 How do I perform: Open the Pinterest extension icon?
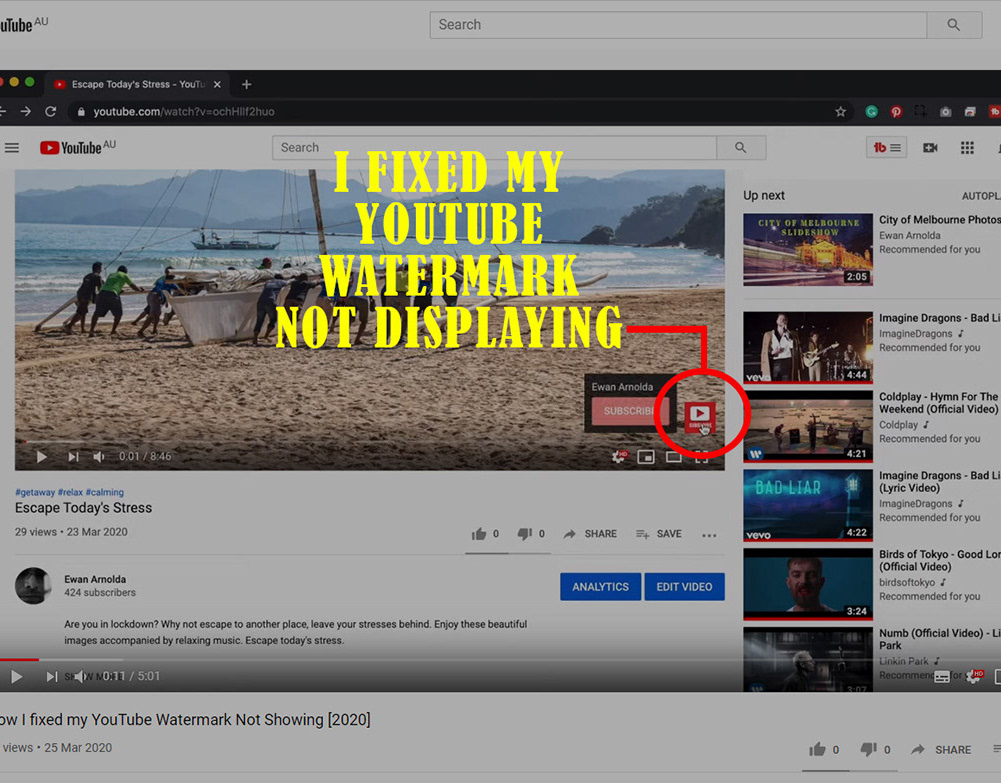point(896,112)
